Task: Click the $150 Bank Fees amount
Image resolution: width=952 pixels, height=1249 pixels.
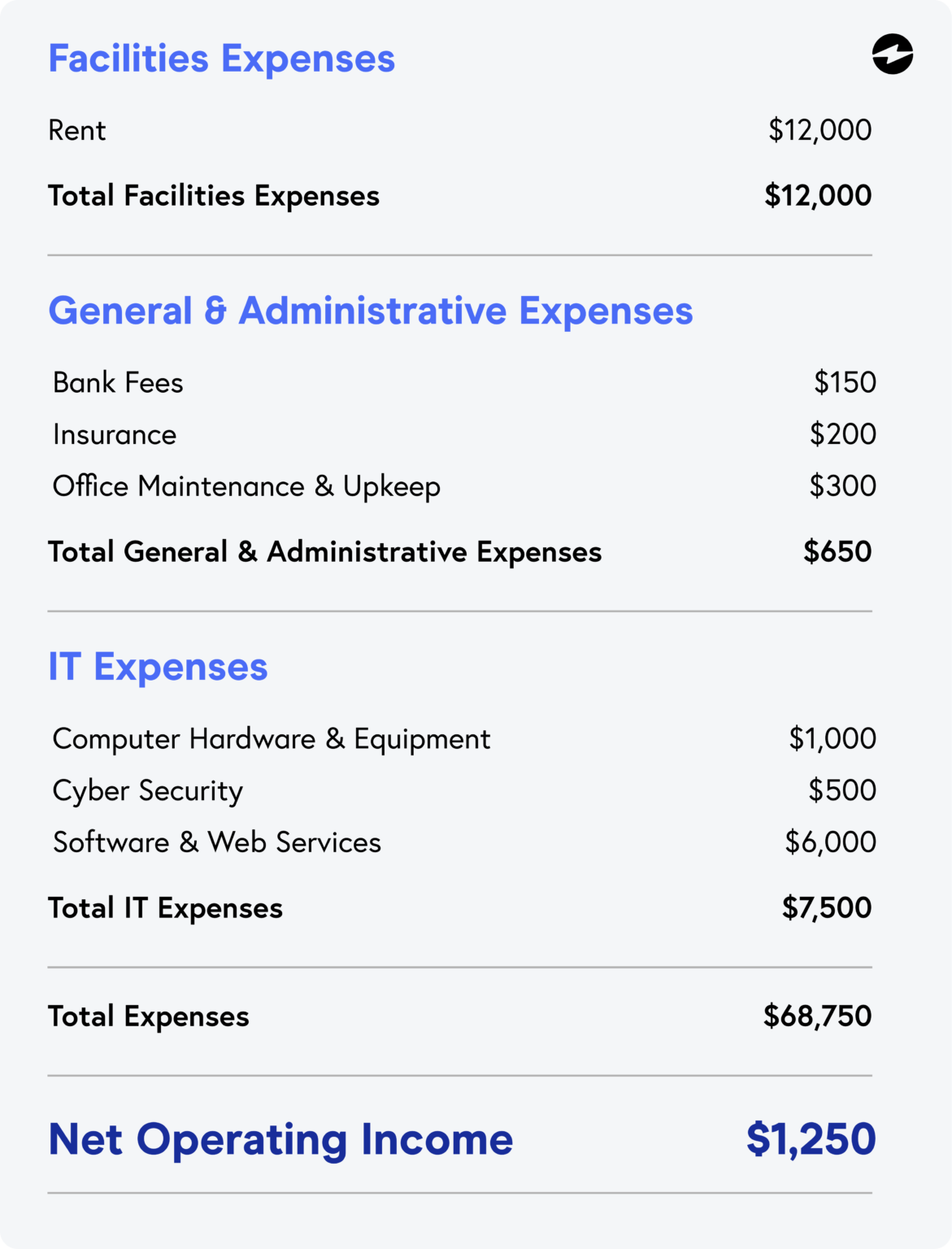Action: [x=845, y=382]
